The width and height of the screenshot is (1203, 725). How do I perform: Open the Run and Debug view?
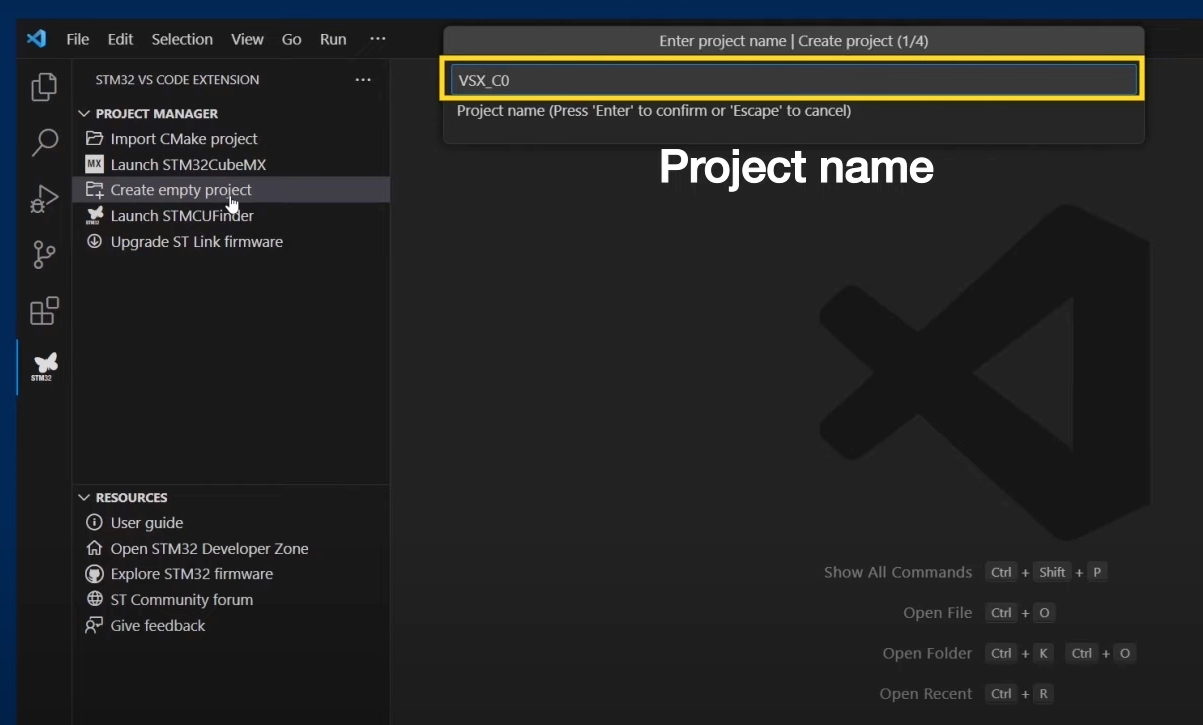point(44,199)
